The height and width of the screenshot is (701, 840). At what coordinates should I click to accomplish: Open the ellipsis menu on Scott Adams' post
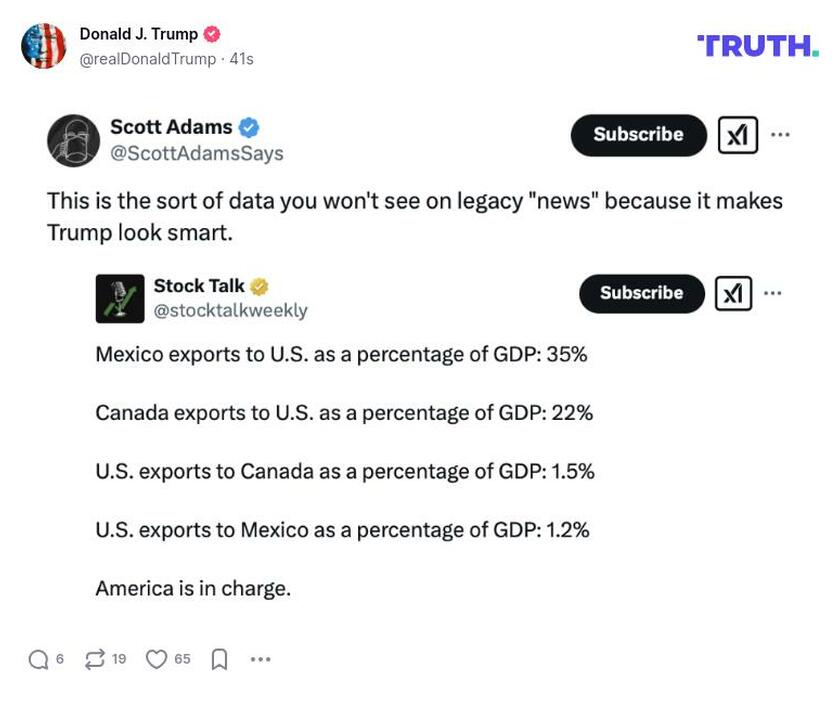pos(779,132)
